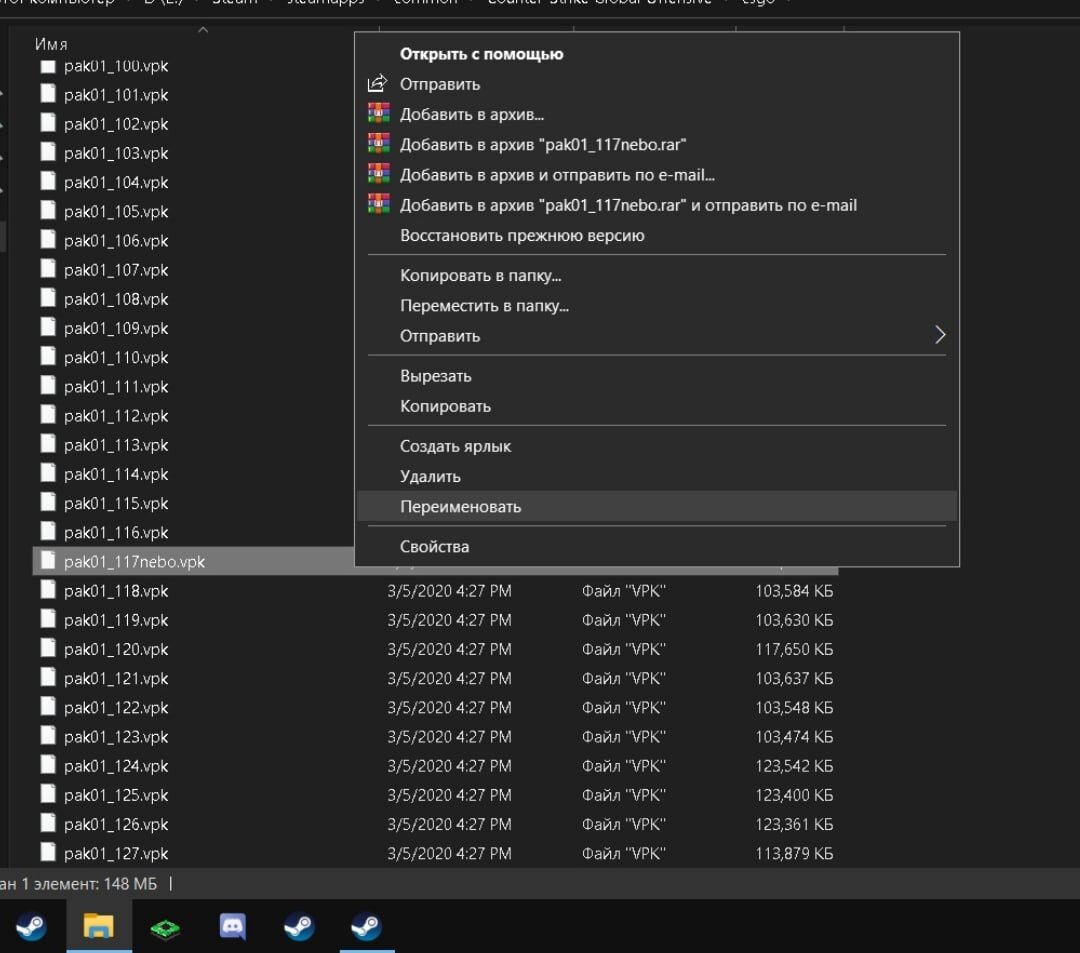Click the file icon of pak01_118.vpk
Image resolution: width=1080 pixels, height=953 pixels.
pos(47,590)
